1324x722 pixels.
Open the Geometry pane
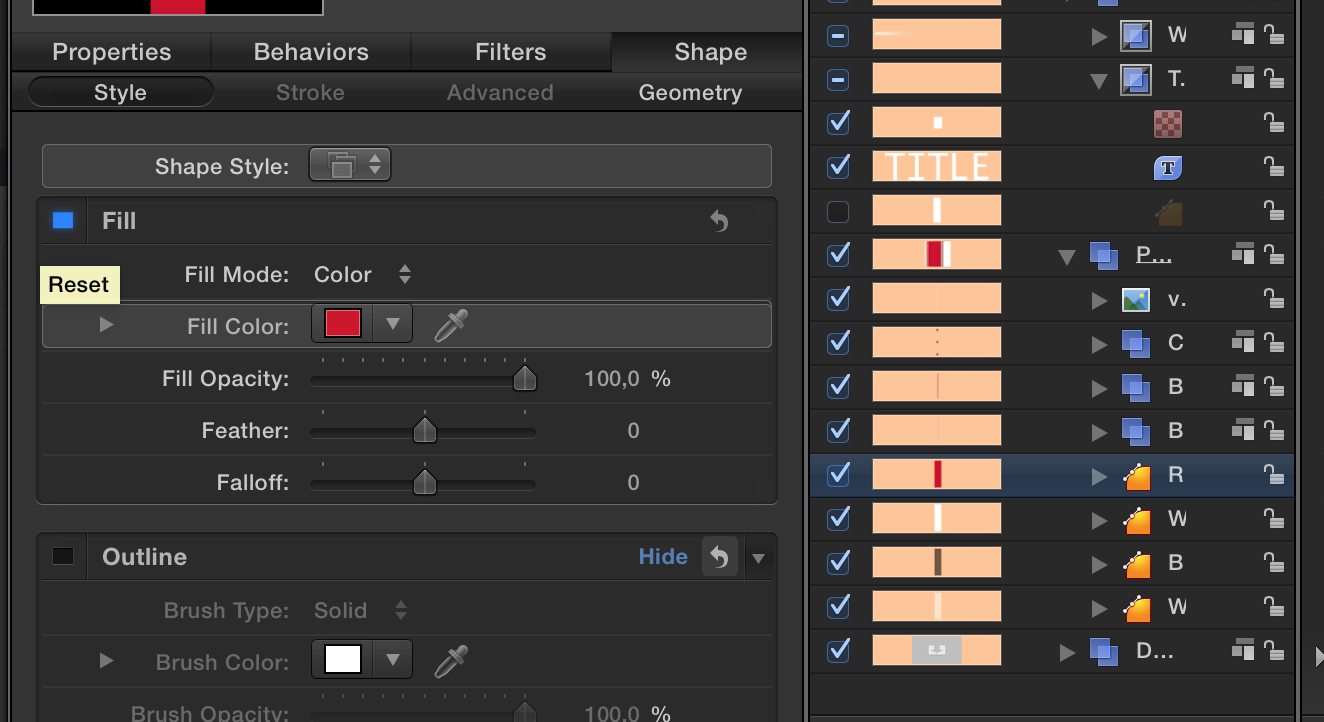tap(690, 93)
